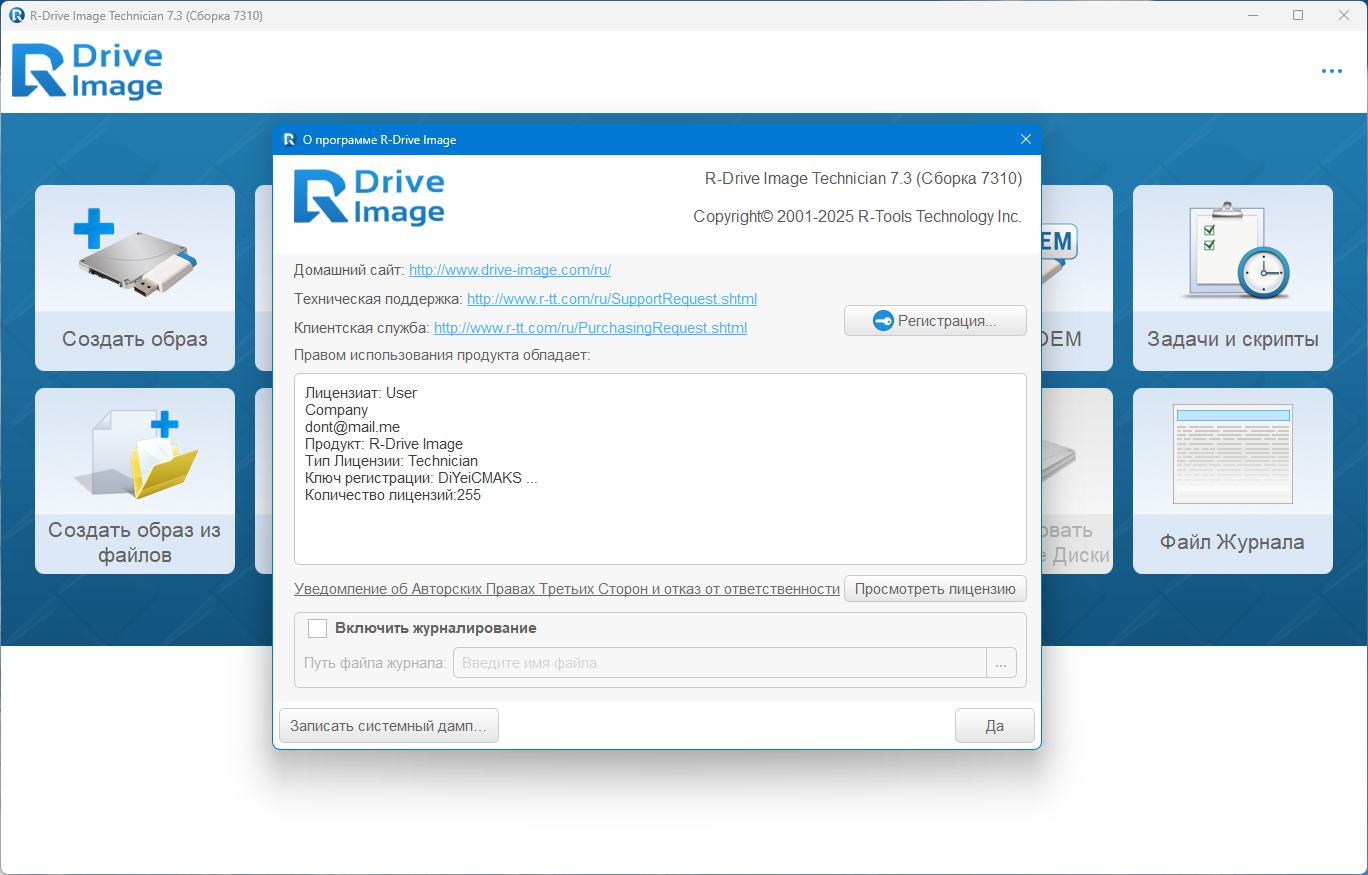Open the Log File tile icon

1233,455
